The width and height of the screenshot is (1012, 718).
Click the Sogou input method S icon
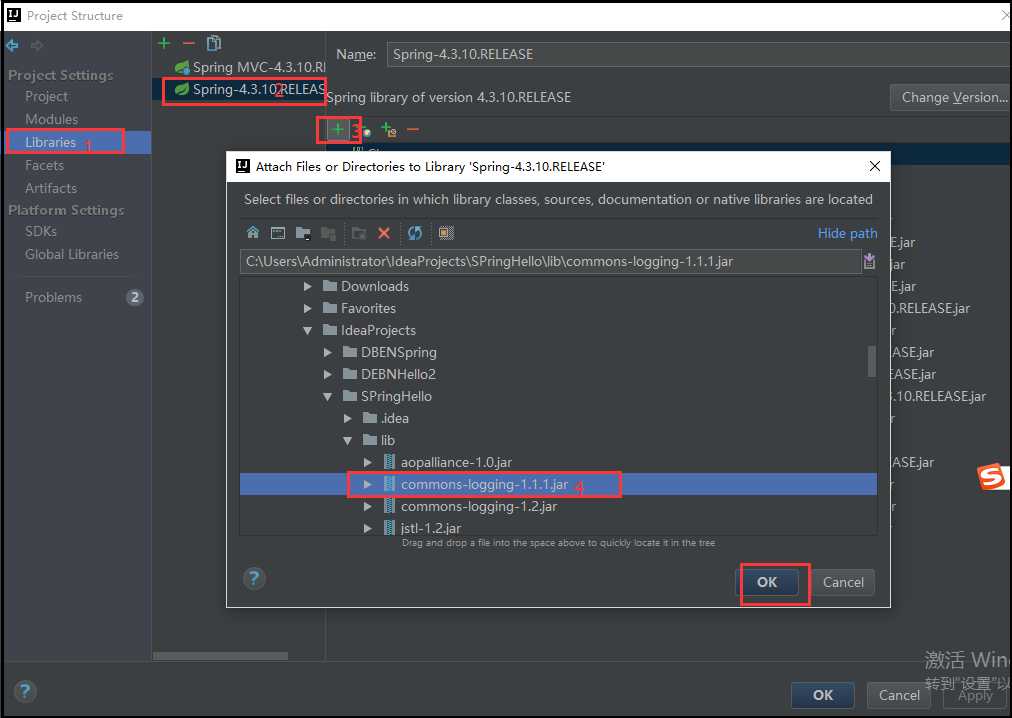[991, 477]
